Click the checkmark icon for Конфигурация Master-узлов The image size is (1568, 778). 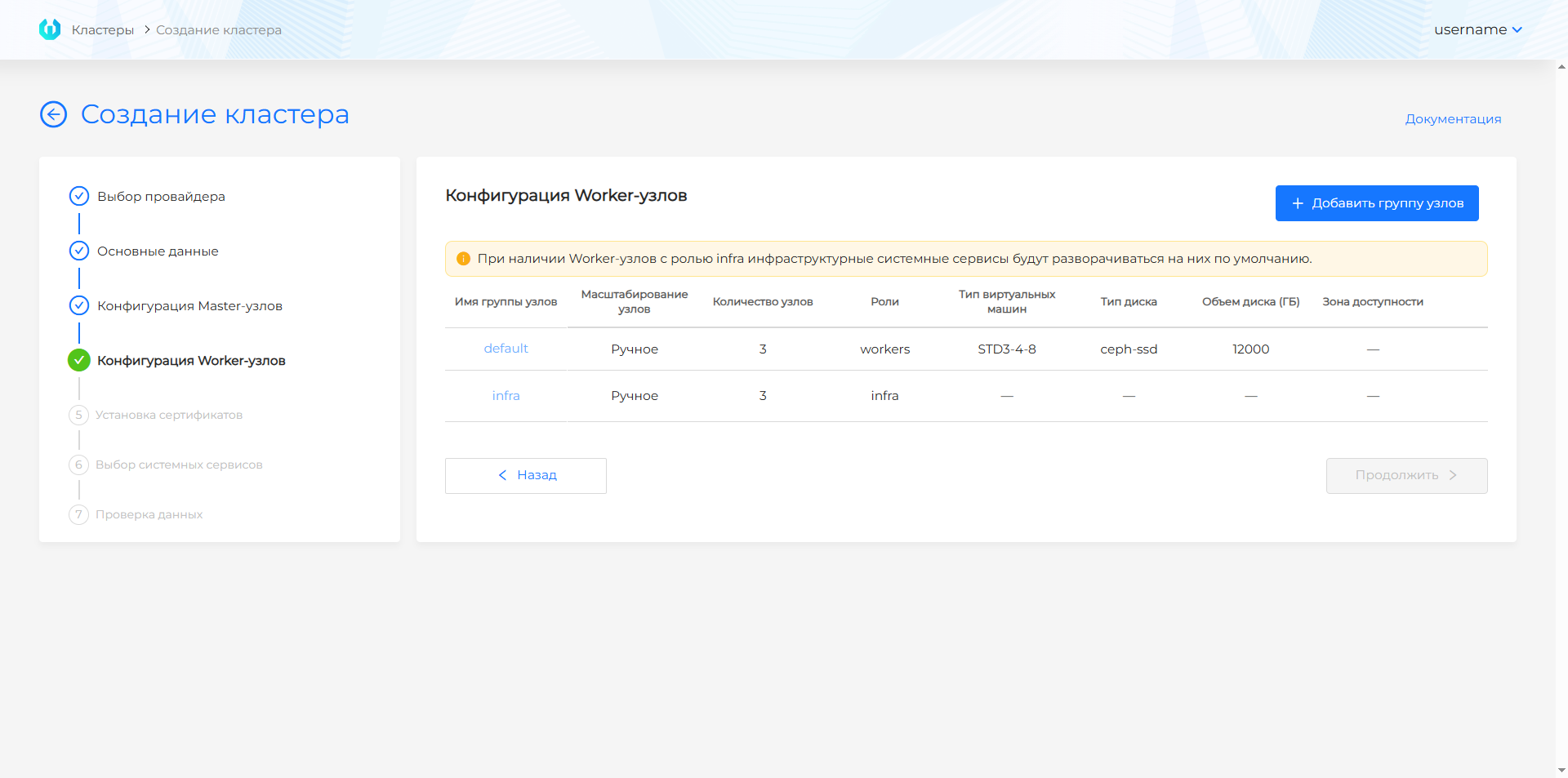coord(79,305)
